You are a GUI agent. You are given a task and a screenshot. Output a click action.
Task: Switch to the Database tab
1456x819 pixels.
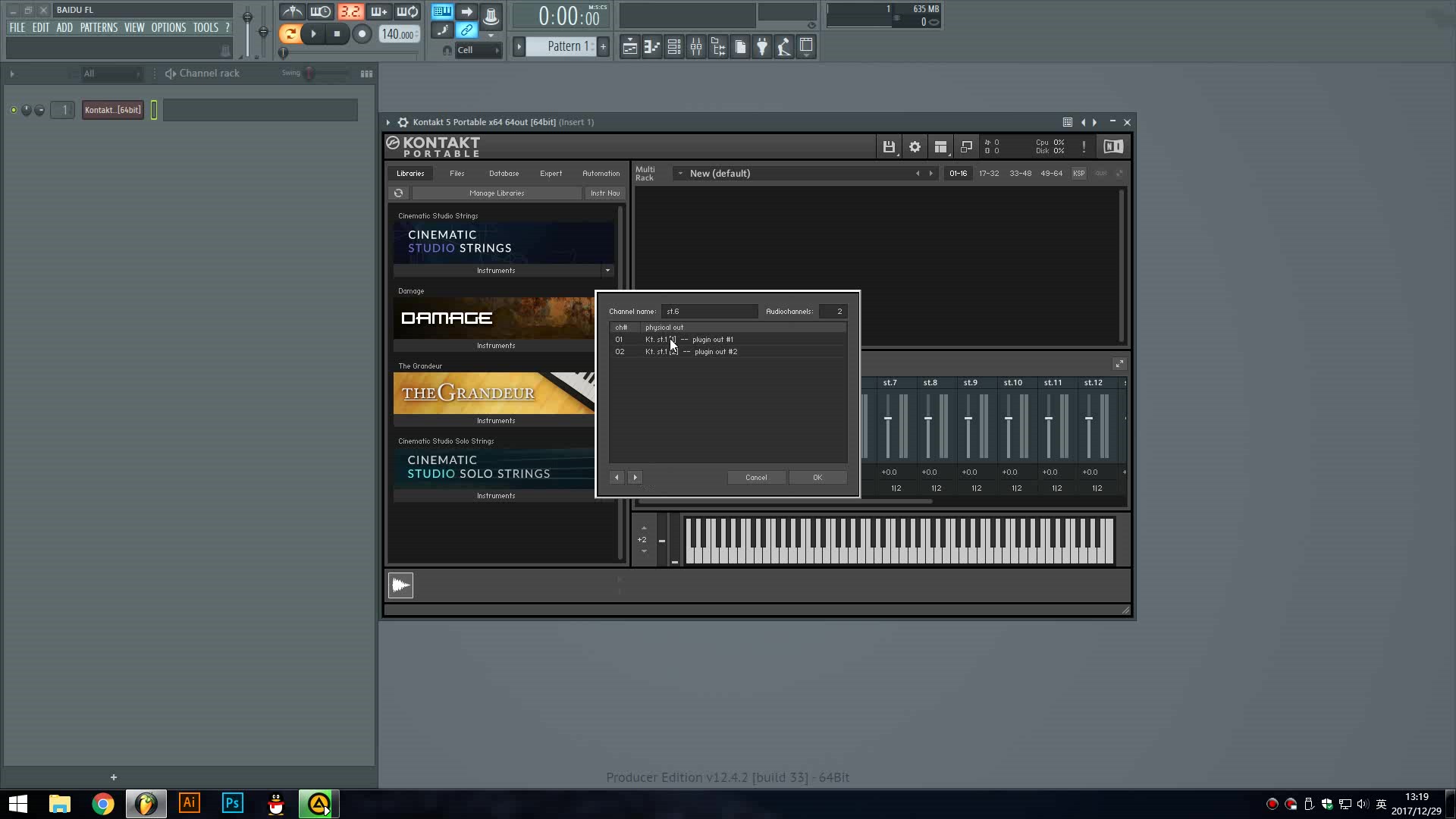[x=504, y=174]
